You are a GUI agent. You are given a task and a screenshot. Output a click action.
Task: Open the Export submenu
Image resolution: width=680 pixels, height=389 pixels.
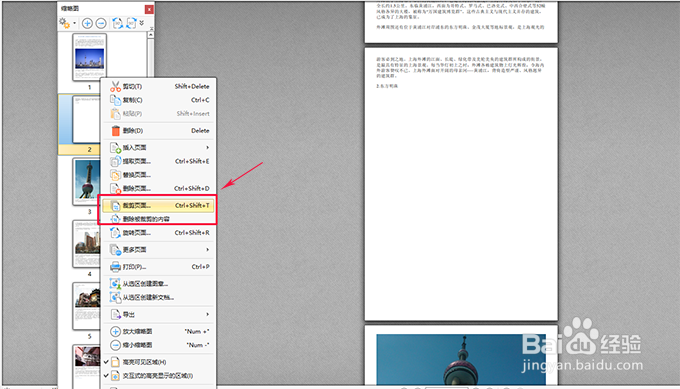click(159, 314)
